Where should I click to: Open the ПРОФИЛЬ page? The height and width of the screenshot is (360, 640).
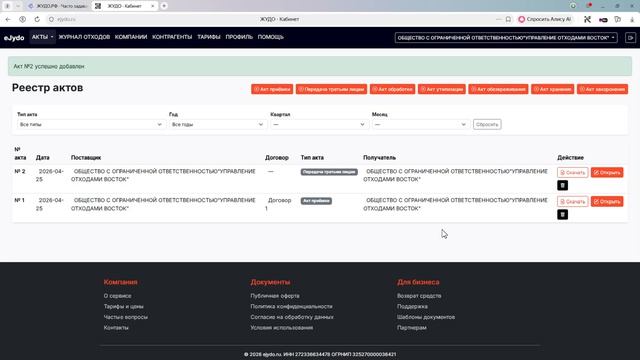click(239, 37)
